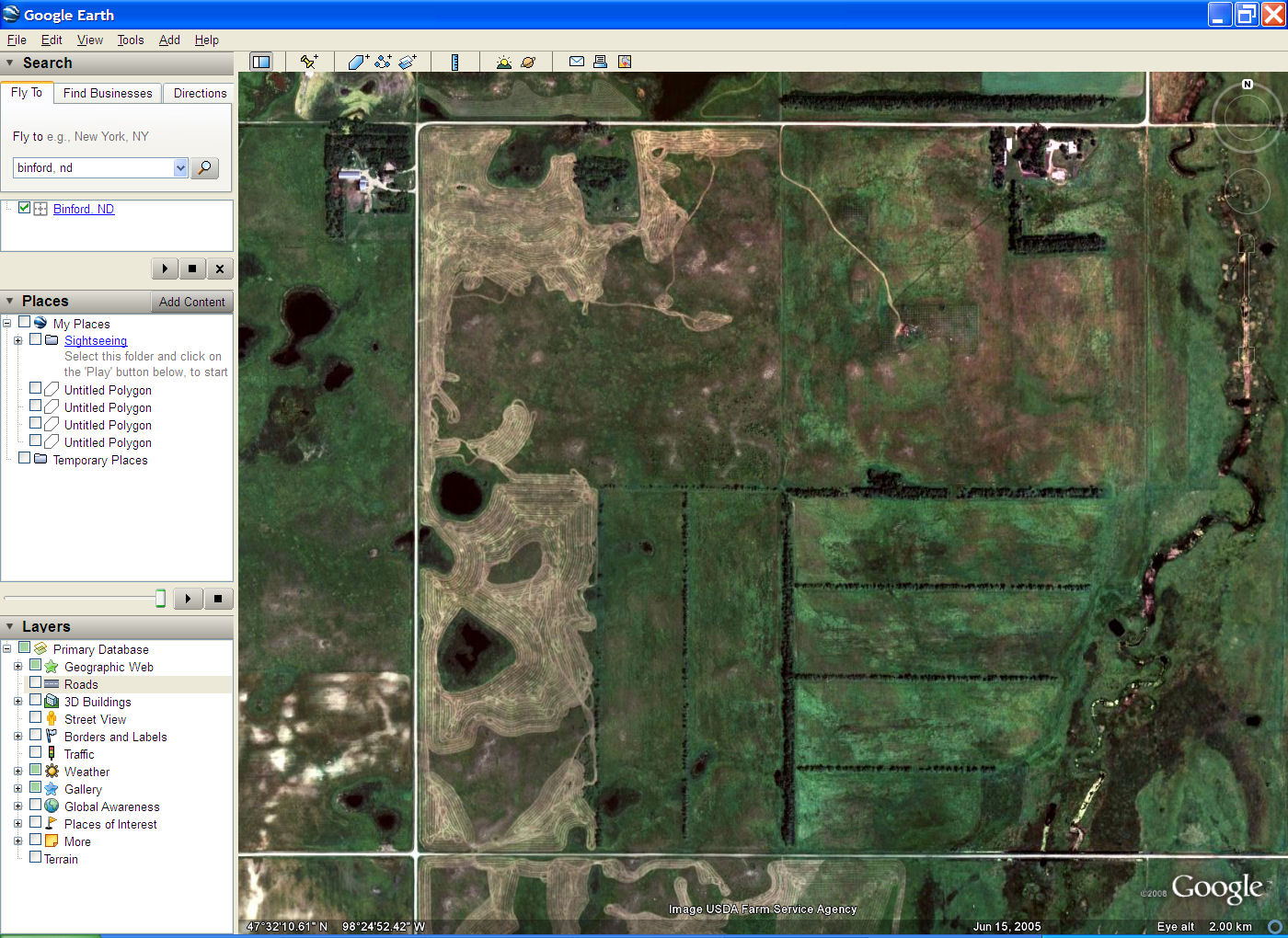Switch to the Find Businesses tab
The width and height of the screenshot is (1288, 938).
pyautogui.click(x=108, y=93)
